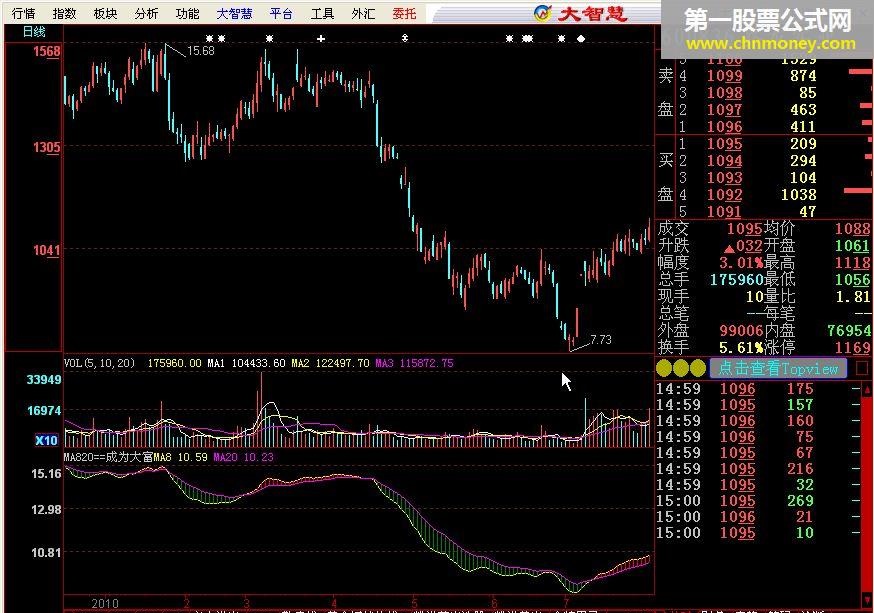Click the 日线 period label

tap(34, 32)
